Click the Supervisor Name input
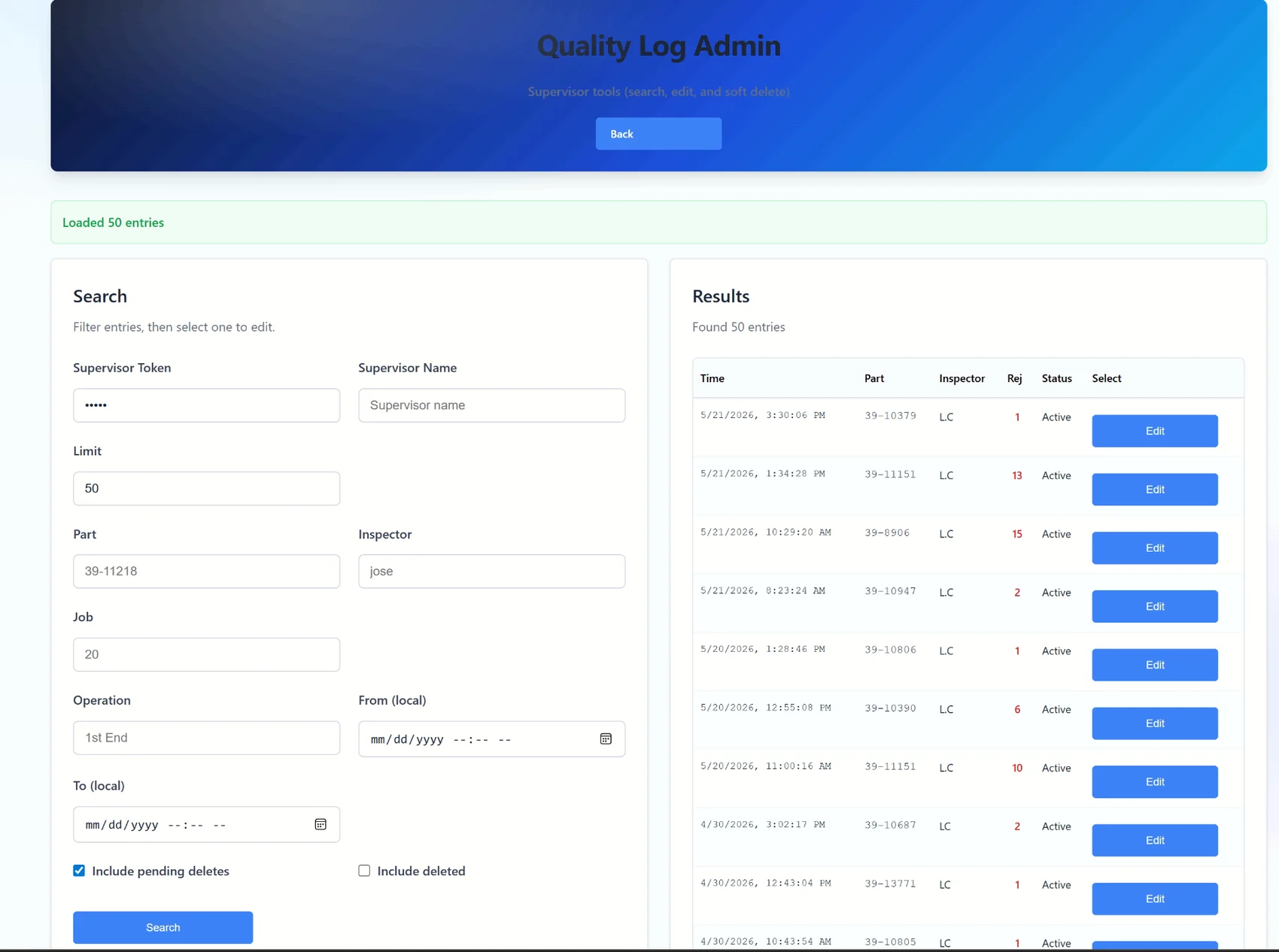Screen dimensions: 1279x952 click(491, 405)
